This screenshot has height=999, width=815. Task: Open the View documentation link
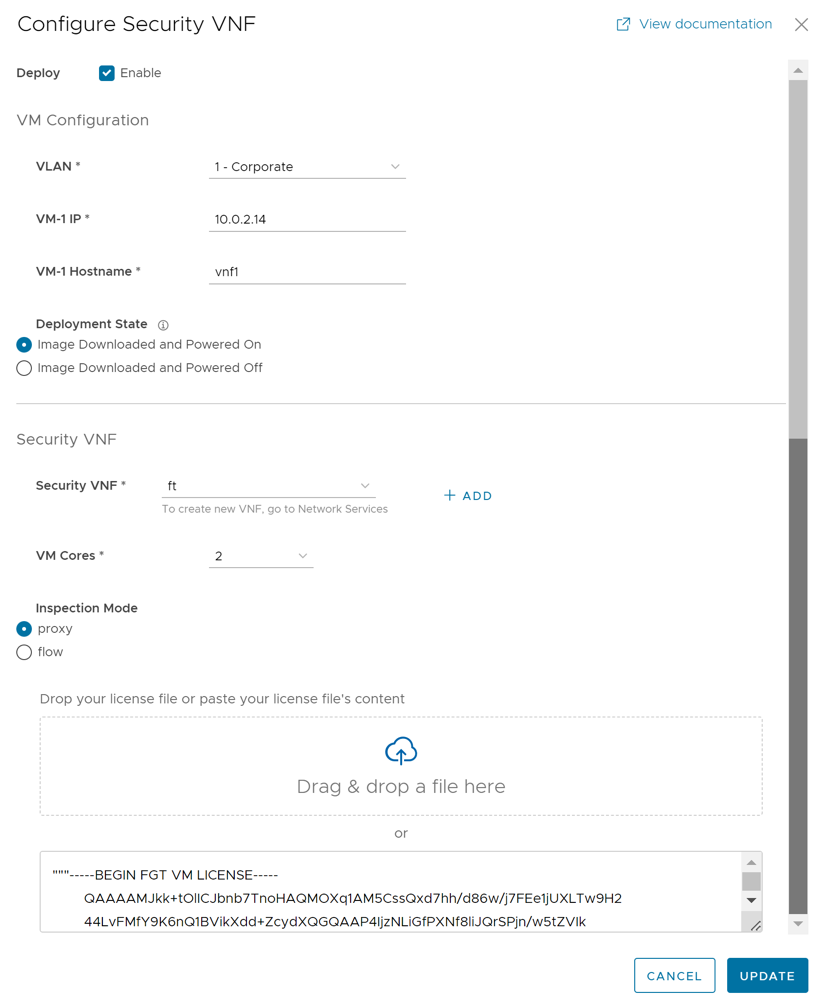click(705, 24)
